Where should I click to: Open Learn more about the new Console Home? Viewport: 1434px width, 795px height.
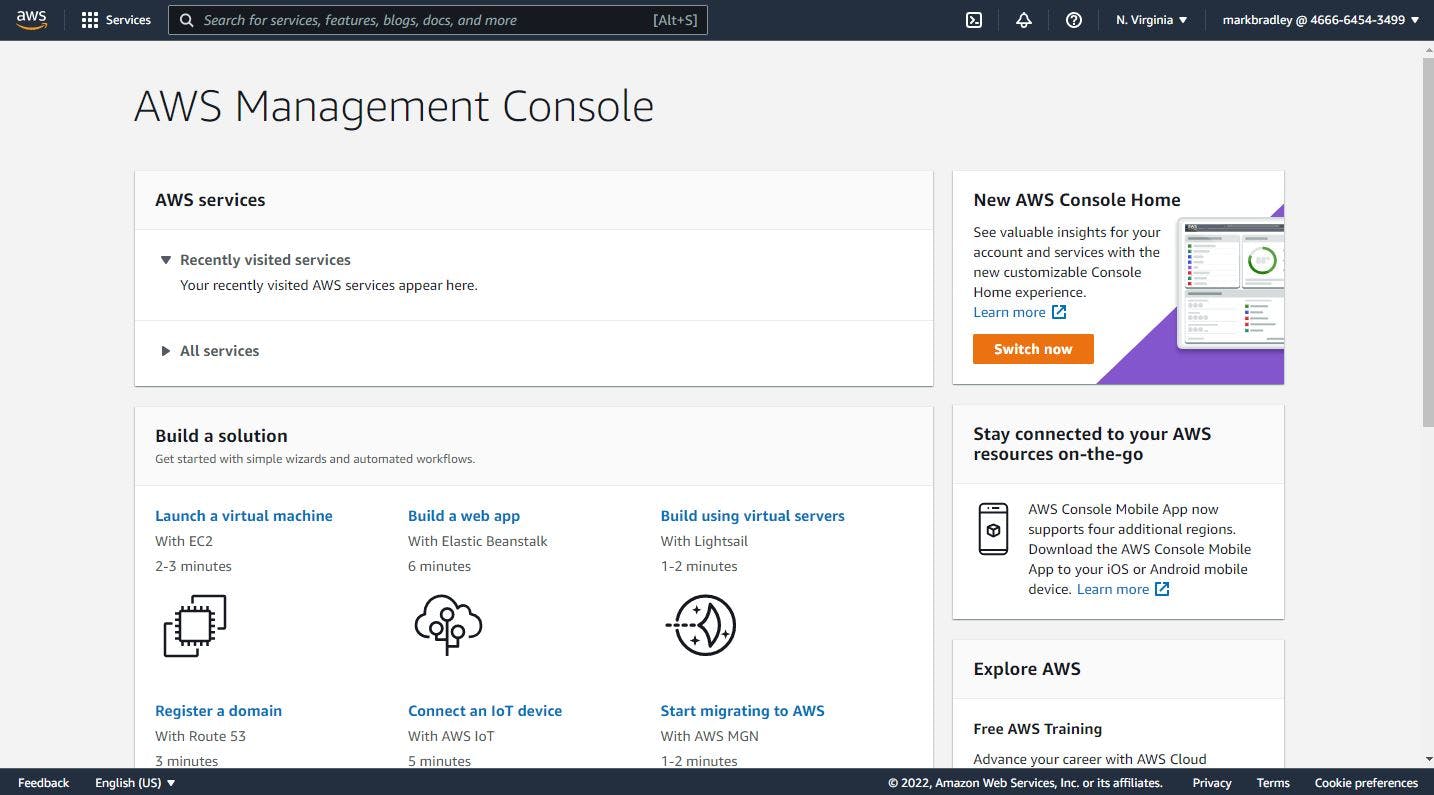1009,312
